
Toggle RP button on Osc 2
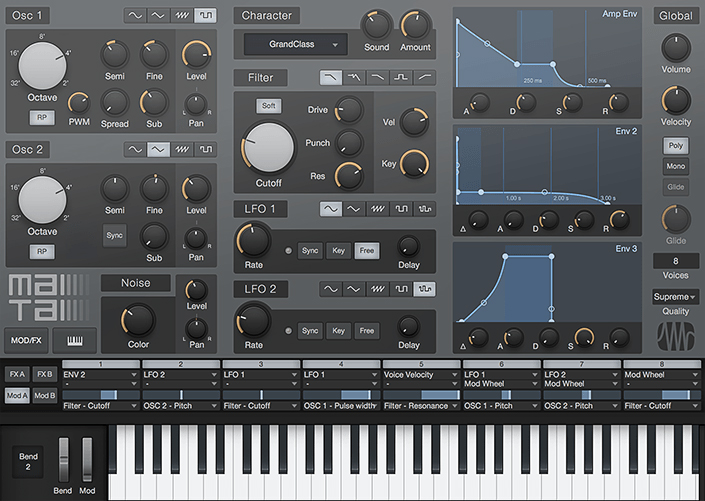click(x=42, y=251)
